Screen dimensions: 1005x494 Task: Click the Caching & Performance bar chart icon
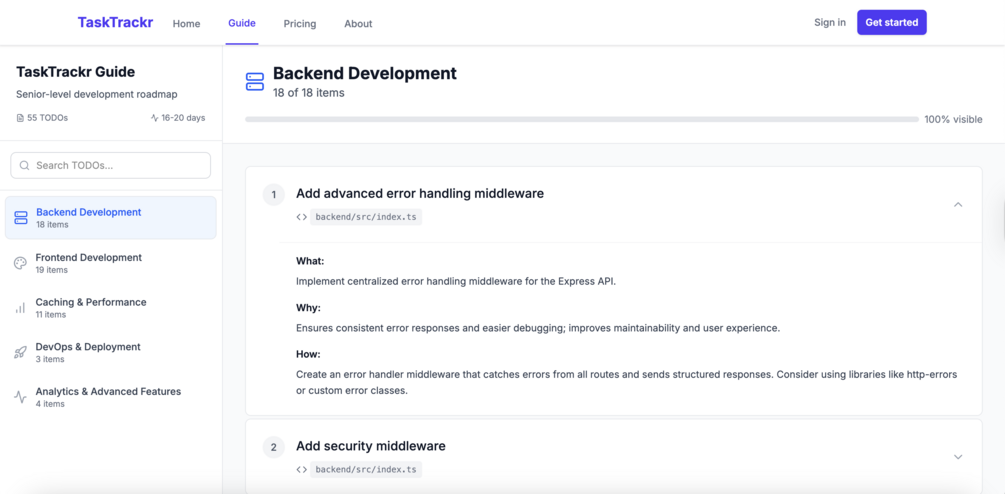[21, 308]
